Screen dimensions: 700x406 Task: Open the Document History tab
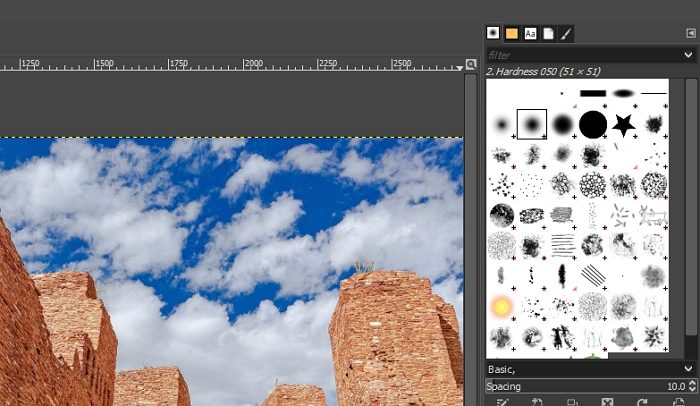coord(548,33)
